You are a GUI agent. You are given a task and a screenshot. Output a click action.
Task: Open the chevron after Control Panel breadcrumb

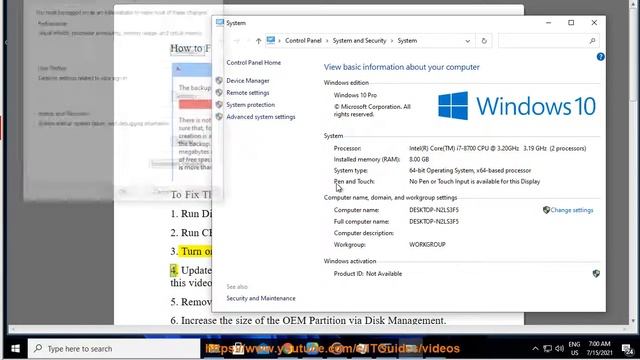coord(327,41)
